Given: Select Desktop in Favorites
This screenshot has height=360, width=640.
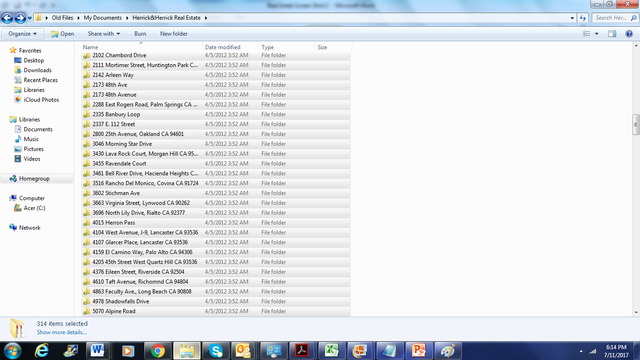Looking at the screenshot, I should click(33, 60).
